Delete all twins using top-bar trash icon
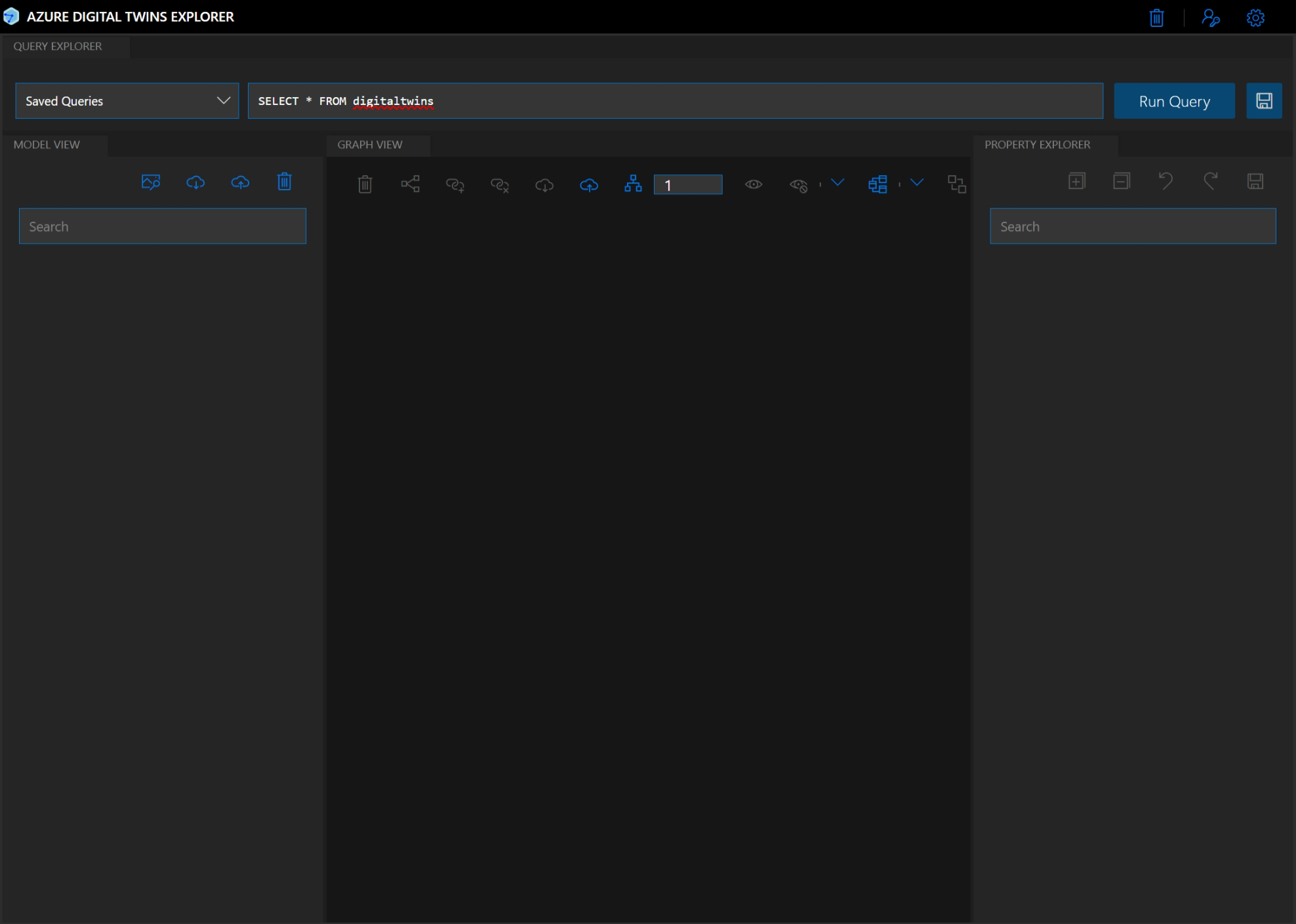Viewport: 1296px width, 924px height. coord(1157,18)
